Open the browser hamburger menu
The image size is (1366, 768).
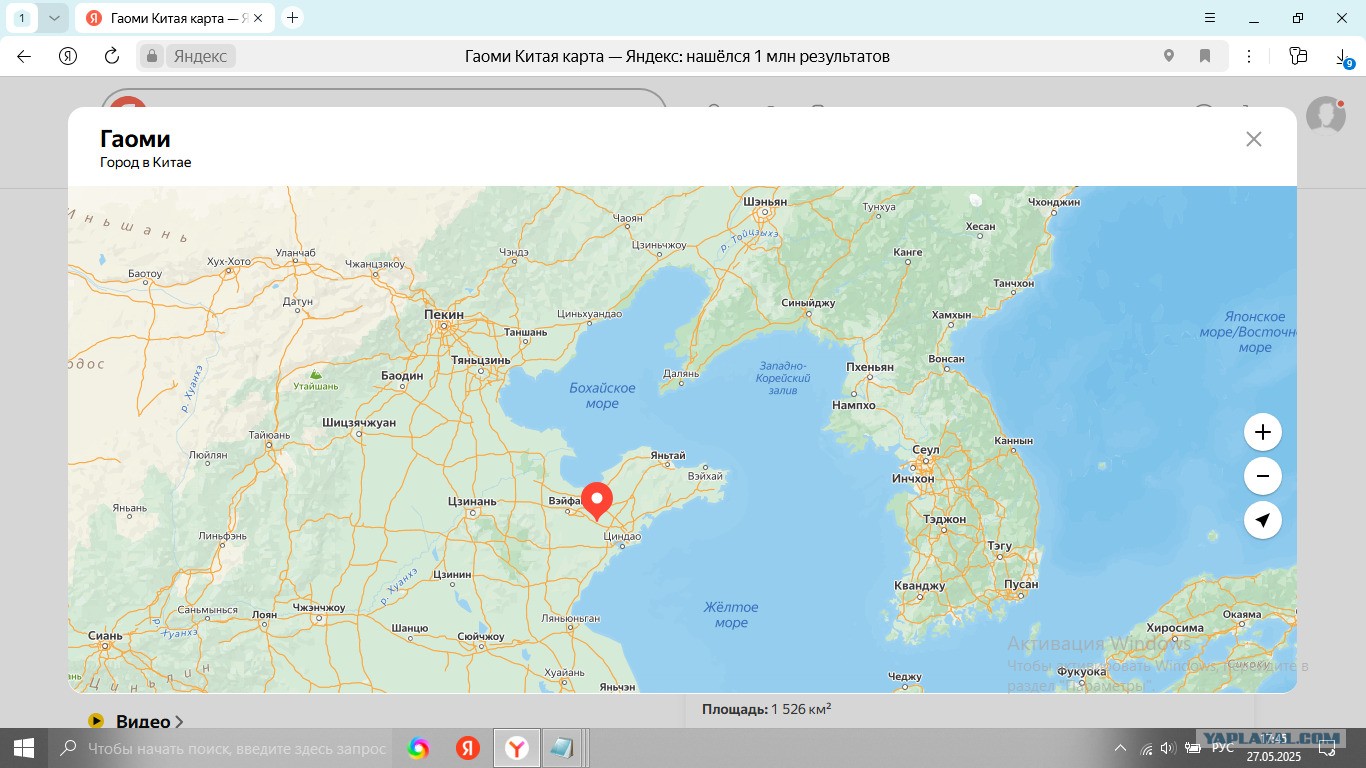click(x=1210, y=18)
